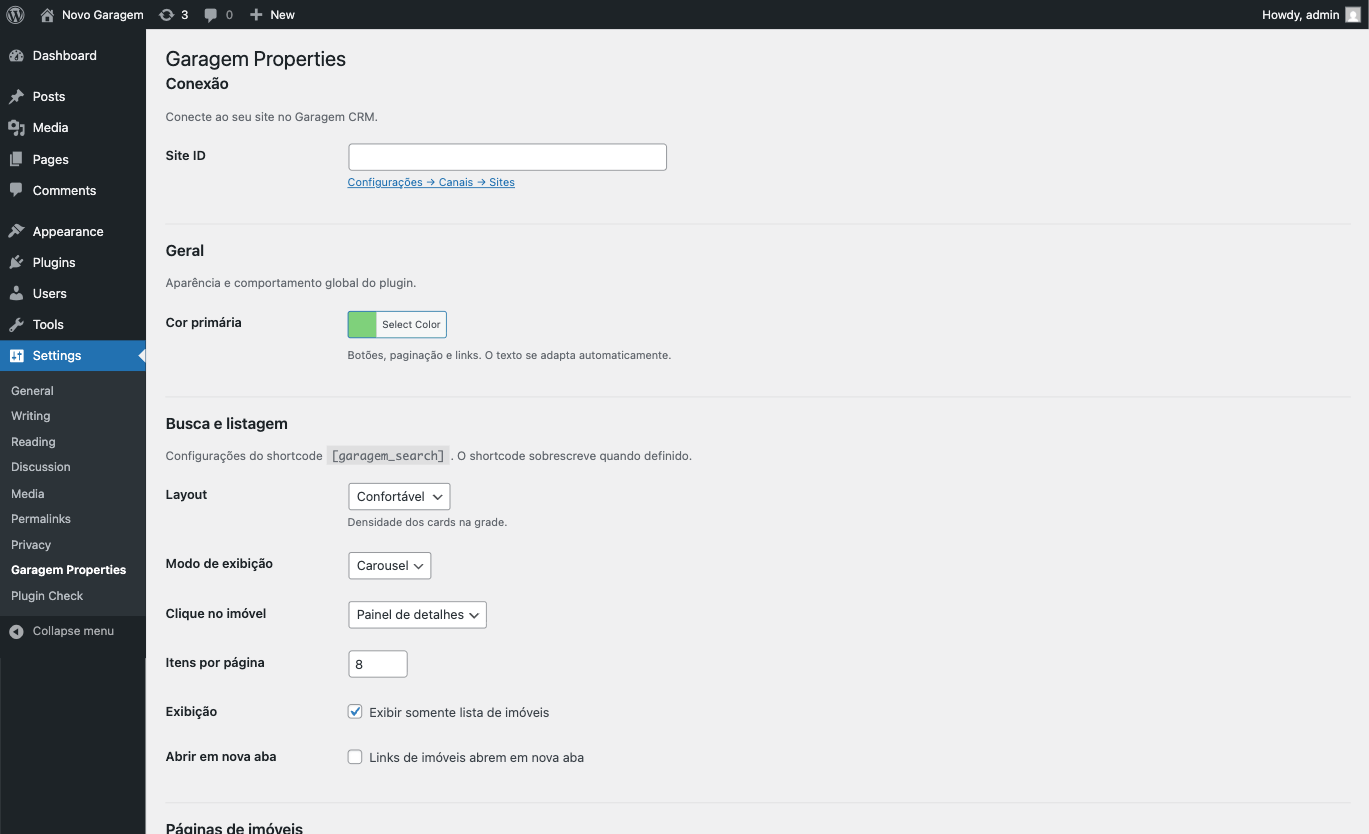Click the green primary color swatch
The width and height of the screenshot is (1369, 834).
pos(362,324)
